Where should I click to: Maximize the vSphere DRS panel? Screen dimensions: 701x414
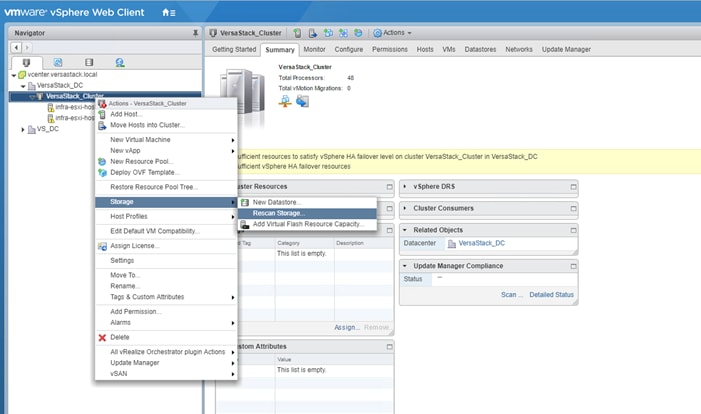tap(573, 187)
